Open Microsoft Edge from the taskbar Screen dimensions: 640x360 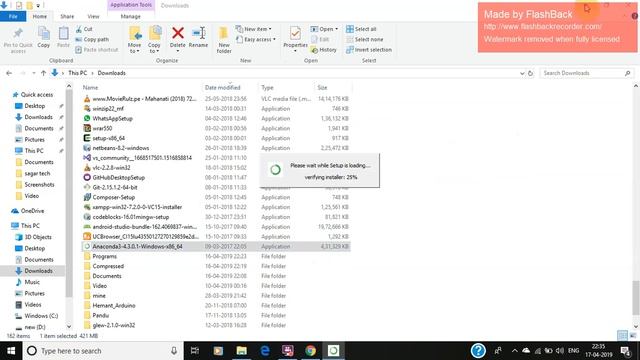265,351
